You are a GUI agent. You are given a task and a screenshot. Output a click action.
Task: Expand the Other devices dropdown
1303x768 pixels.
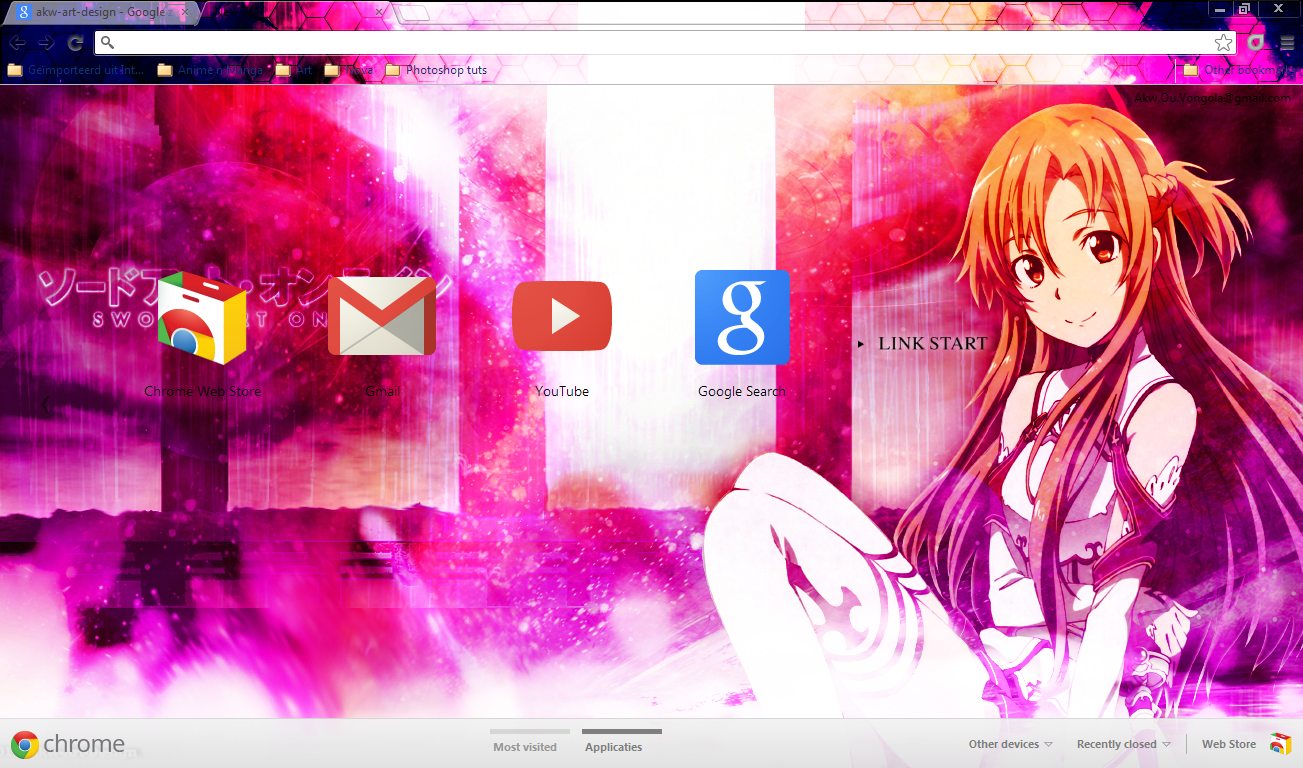[x=1010, y=744]
